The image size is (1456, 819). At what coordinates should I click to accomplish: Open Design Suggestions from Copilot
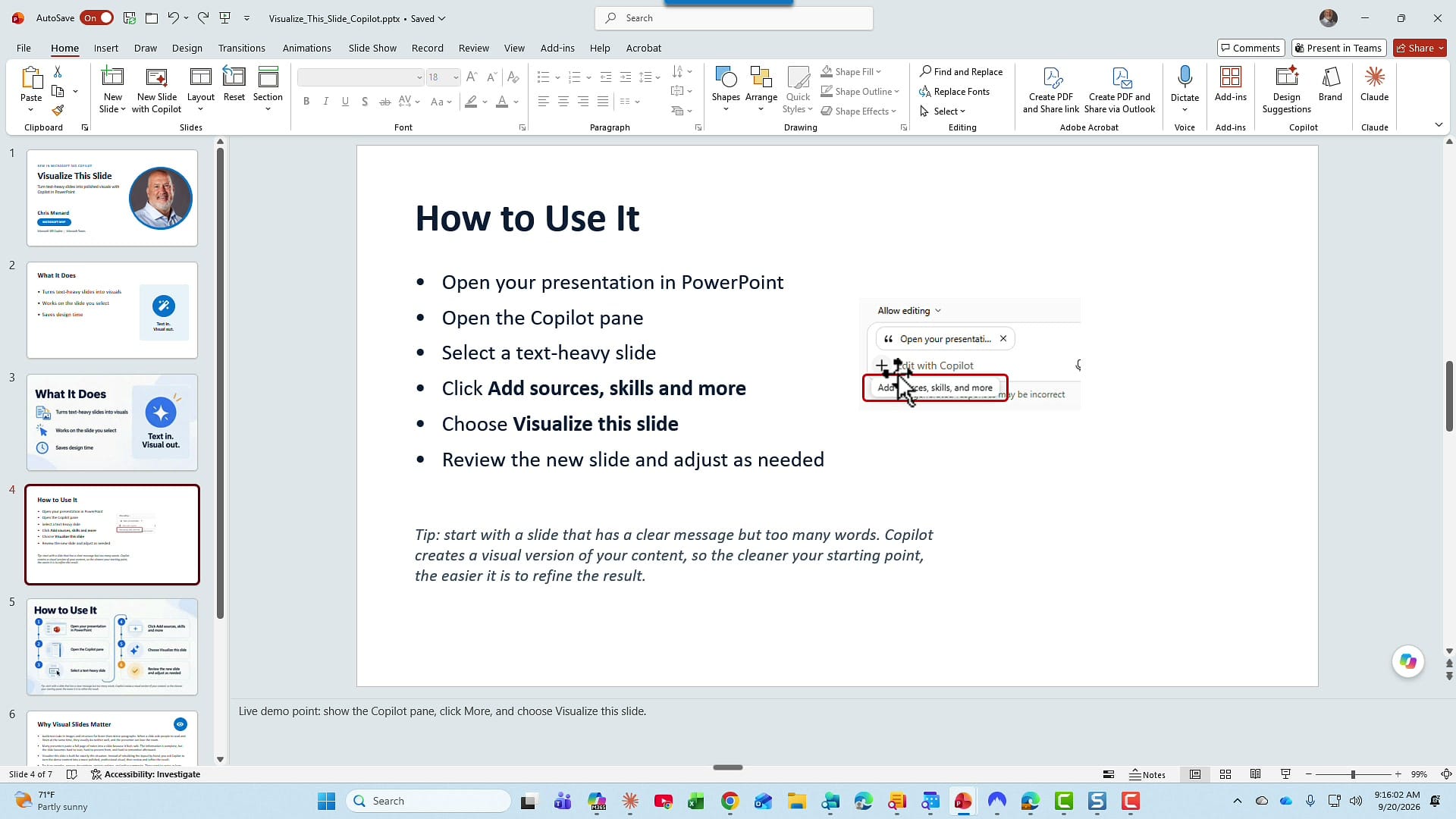(1286, 90)
